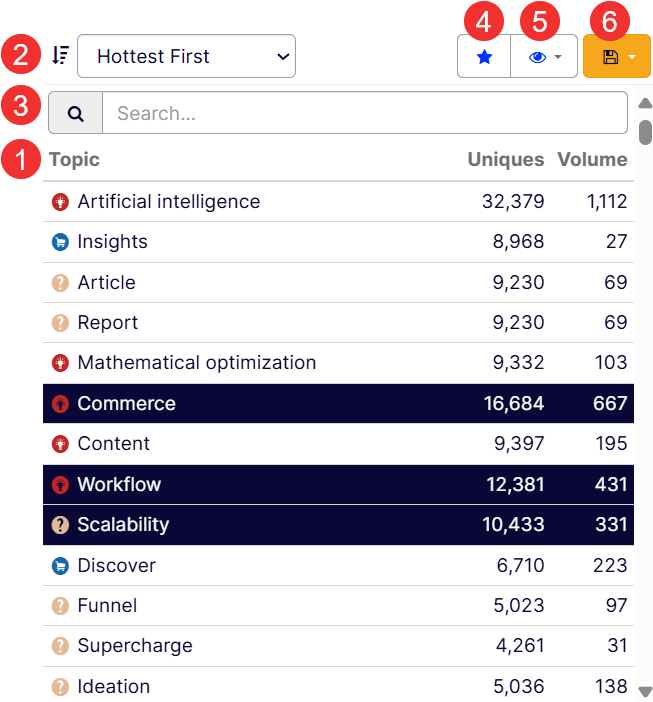The image size is (653, 702).
Task: Click the Topic column header
Action: point(75,160)
